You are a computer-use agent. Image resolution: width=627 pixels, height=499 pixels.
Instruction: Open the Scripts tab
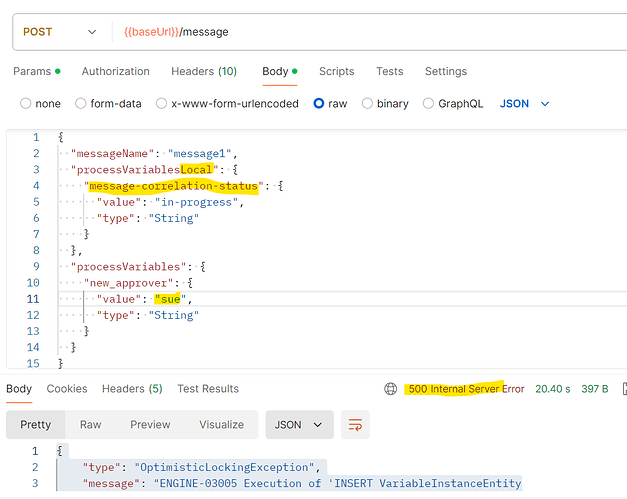[x=336, y=71]
